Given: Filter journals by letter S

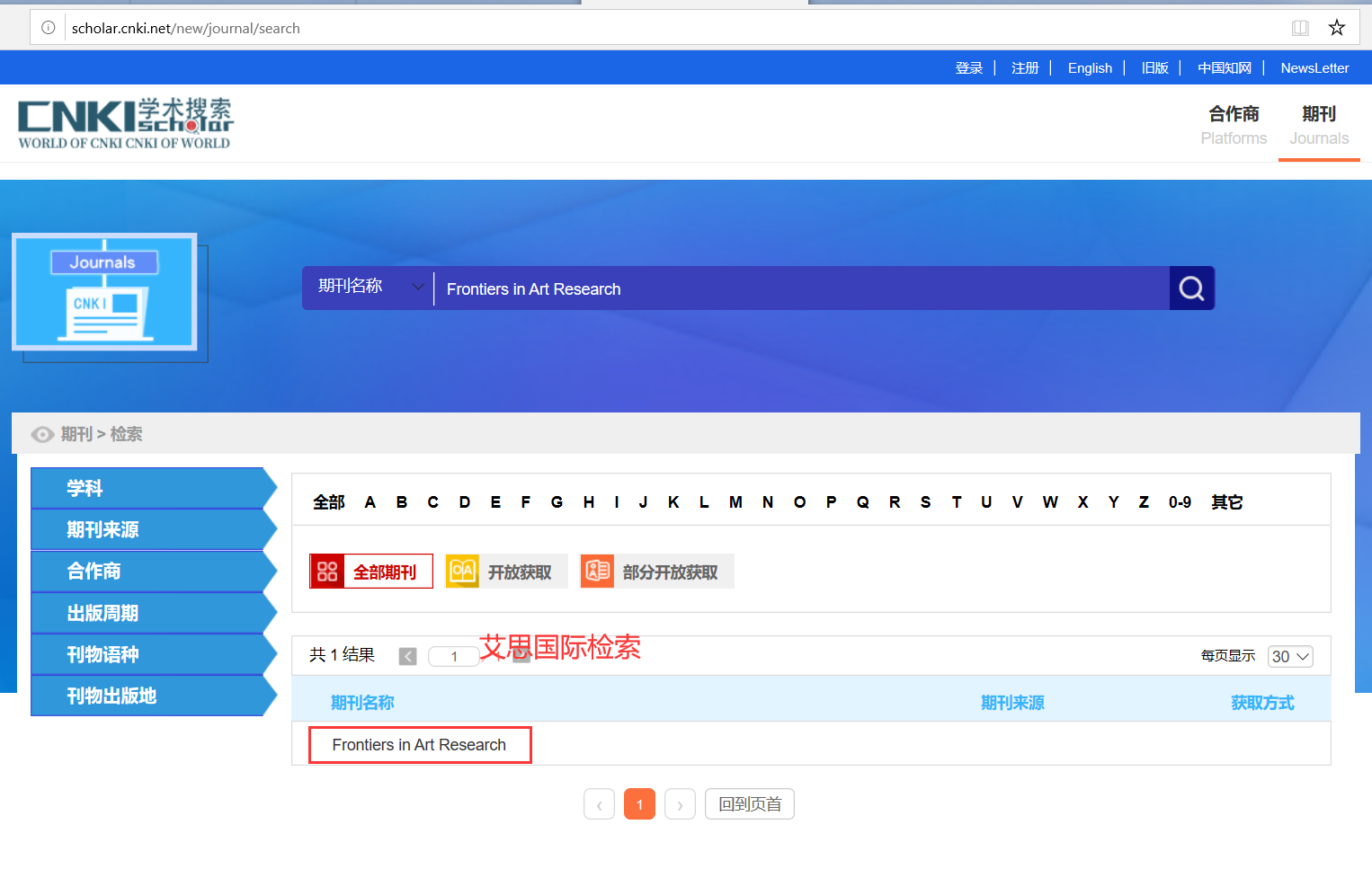Looking at the screenshot, I should point(925,502).
